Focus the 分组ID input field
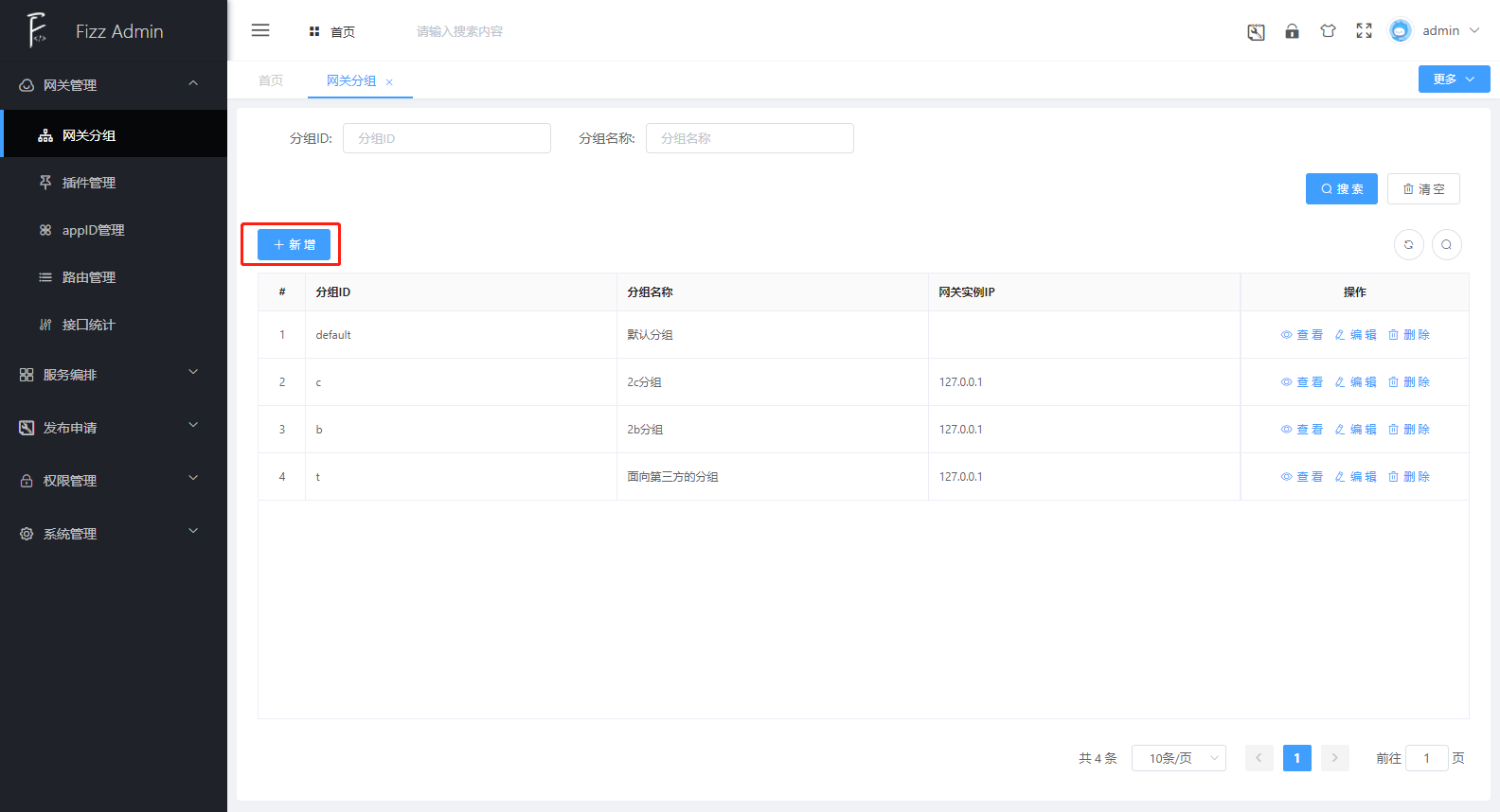 446,138
